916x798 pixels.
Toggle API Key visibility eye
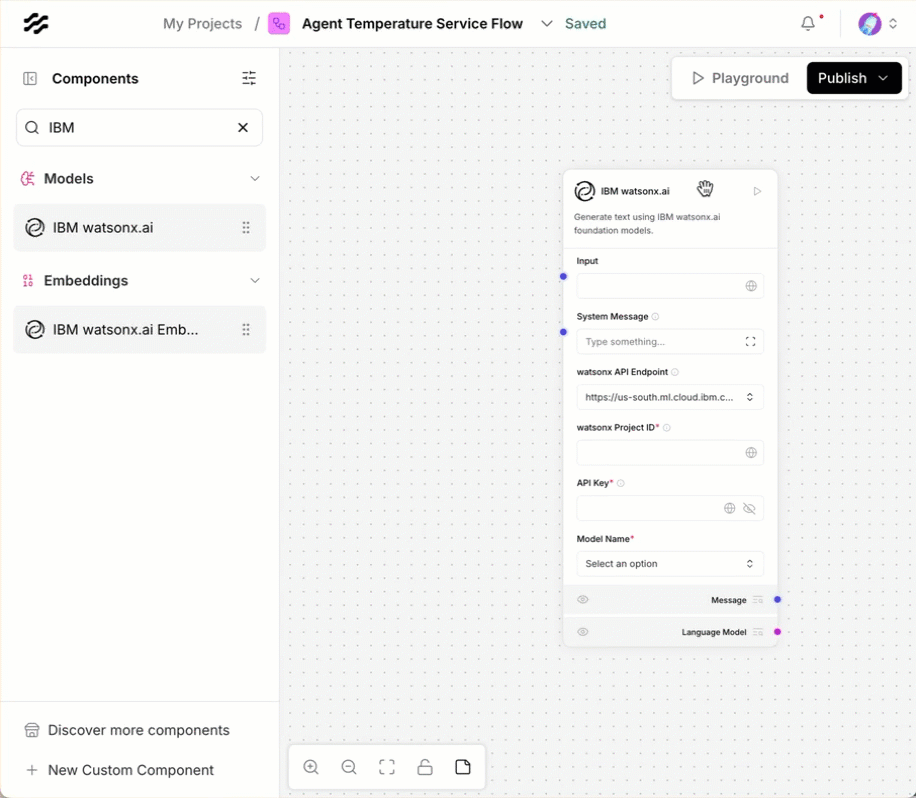click(749, 509)
